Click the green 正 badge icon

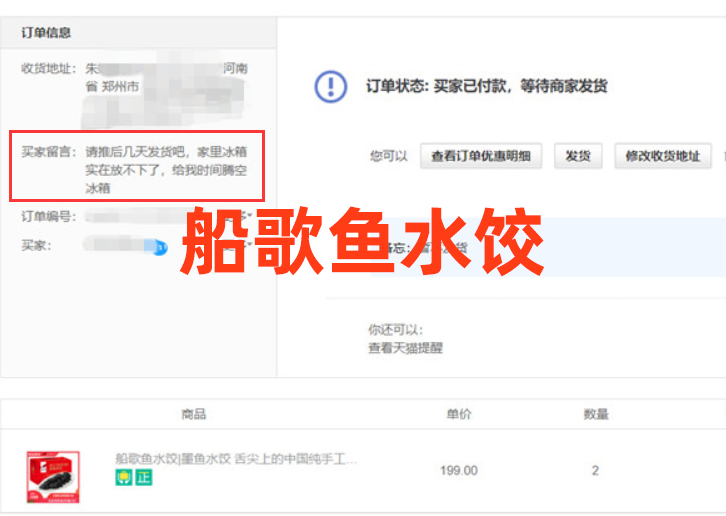(x=143, y=478)
